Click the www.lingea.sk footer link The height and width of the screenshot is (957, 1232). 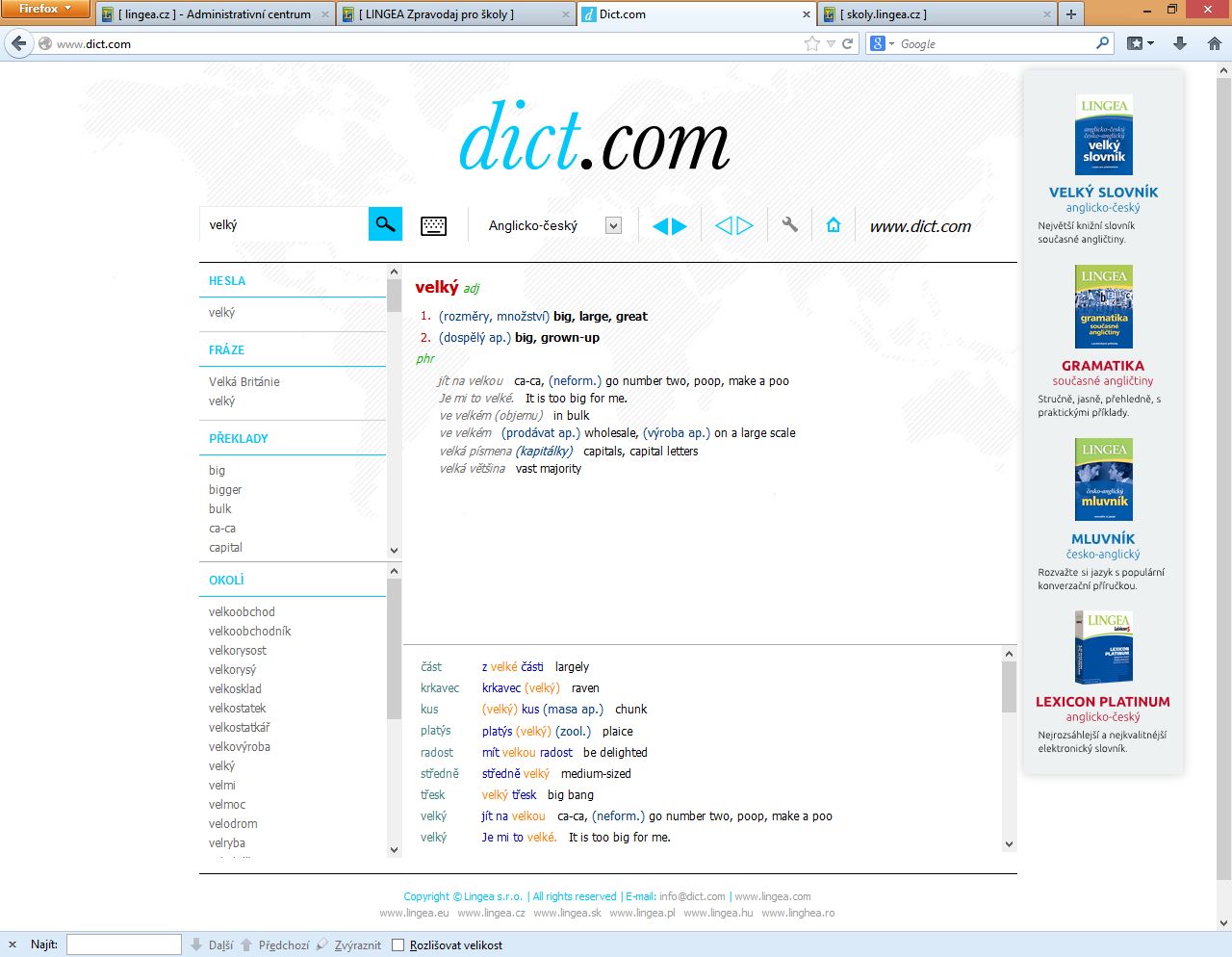point(567,913)
